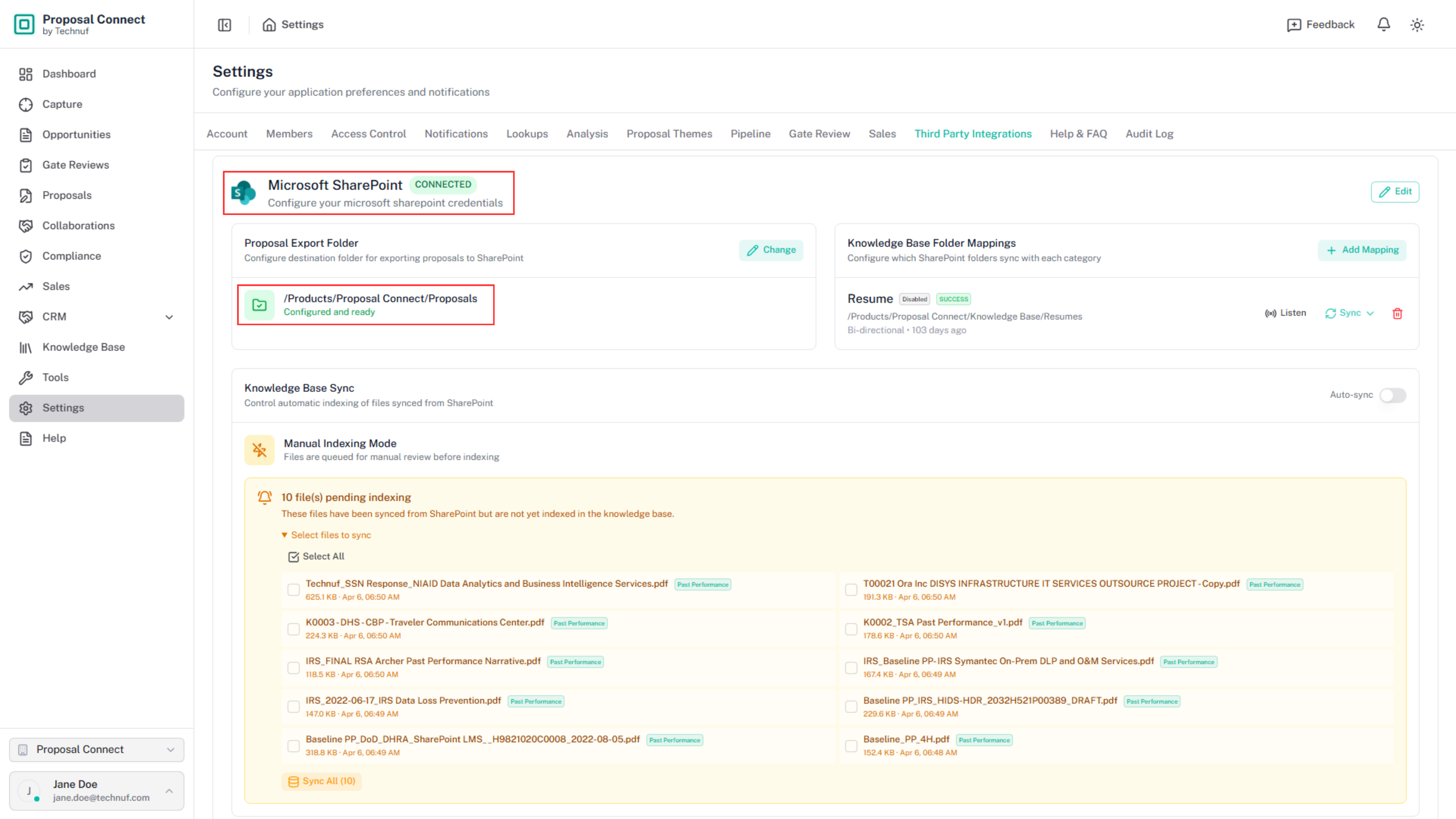Check T00021 Ora Inc DISYS file
Viewport: 1456px width, 819px height.
pos(850,590)
